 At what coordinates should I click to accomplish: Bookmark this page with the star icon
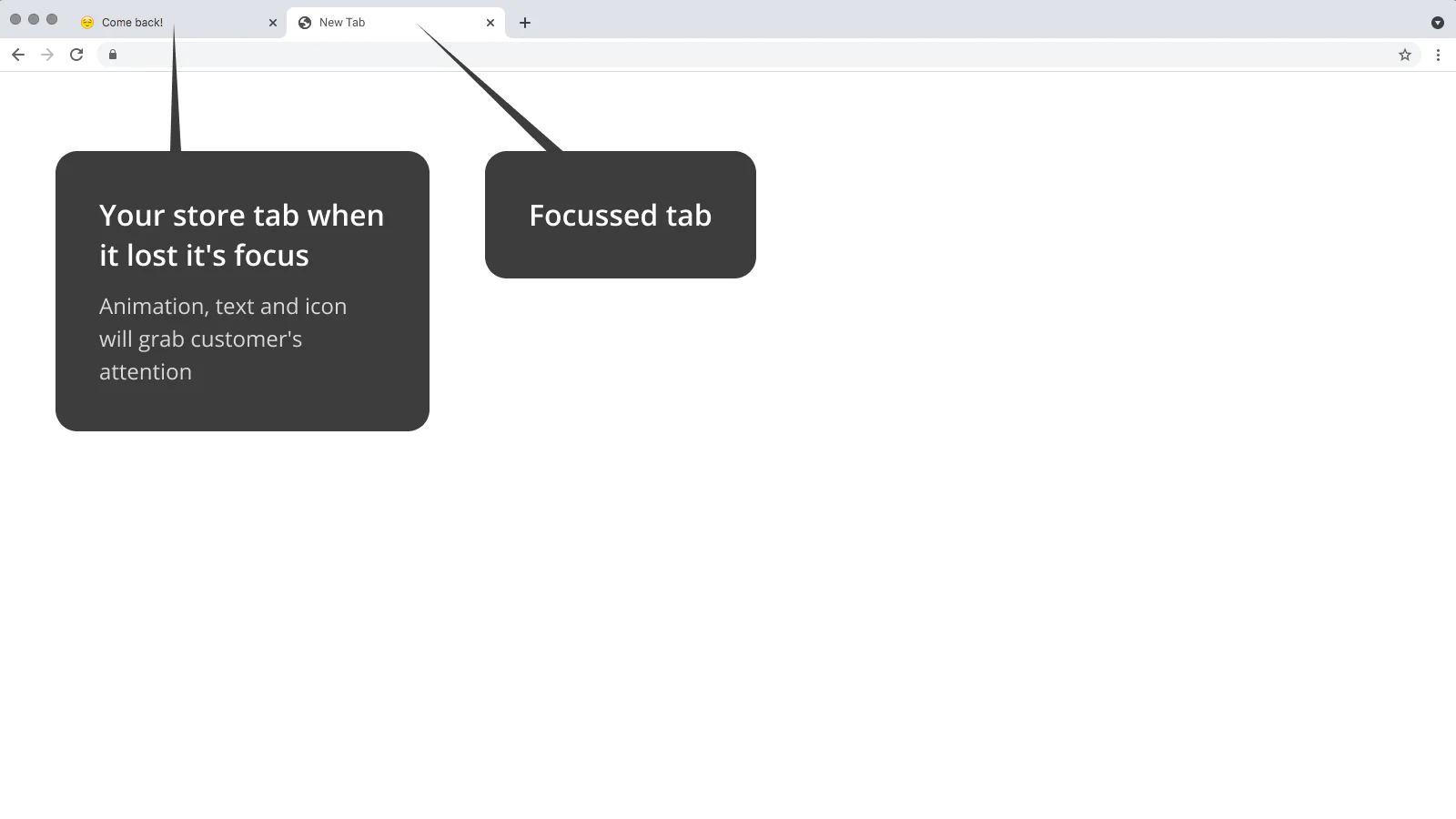coord(1405,55)
